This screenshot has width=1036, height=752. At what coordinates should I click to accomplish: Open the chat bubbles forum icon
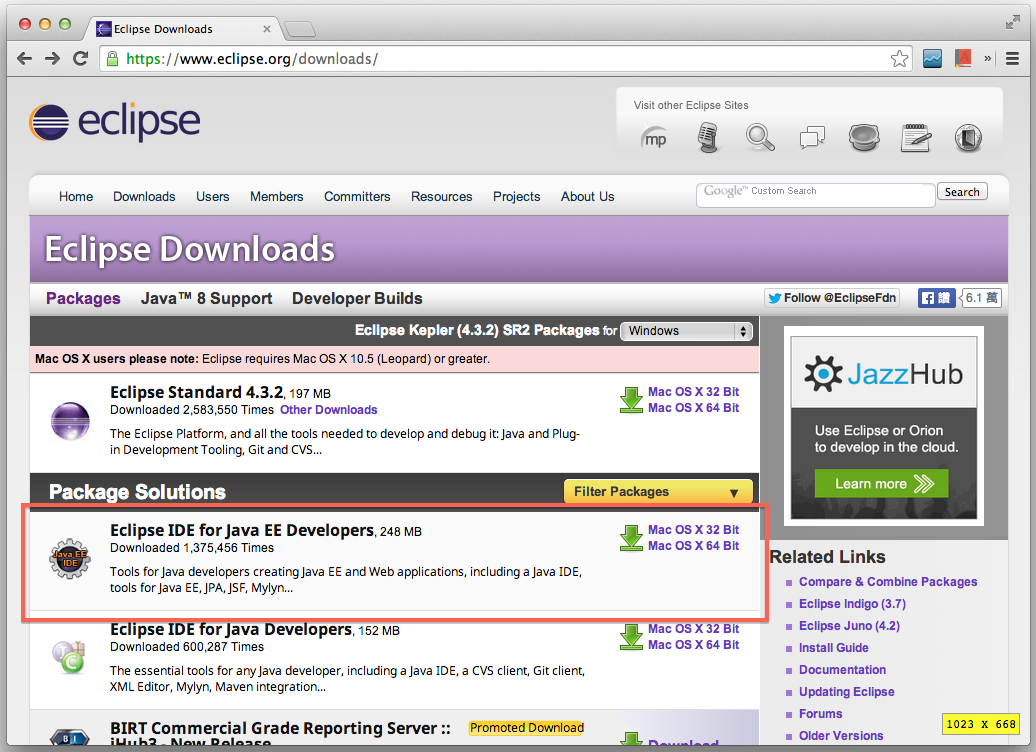(812, 137)
